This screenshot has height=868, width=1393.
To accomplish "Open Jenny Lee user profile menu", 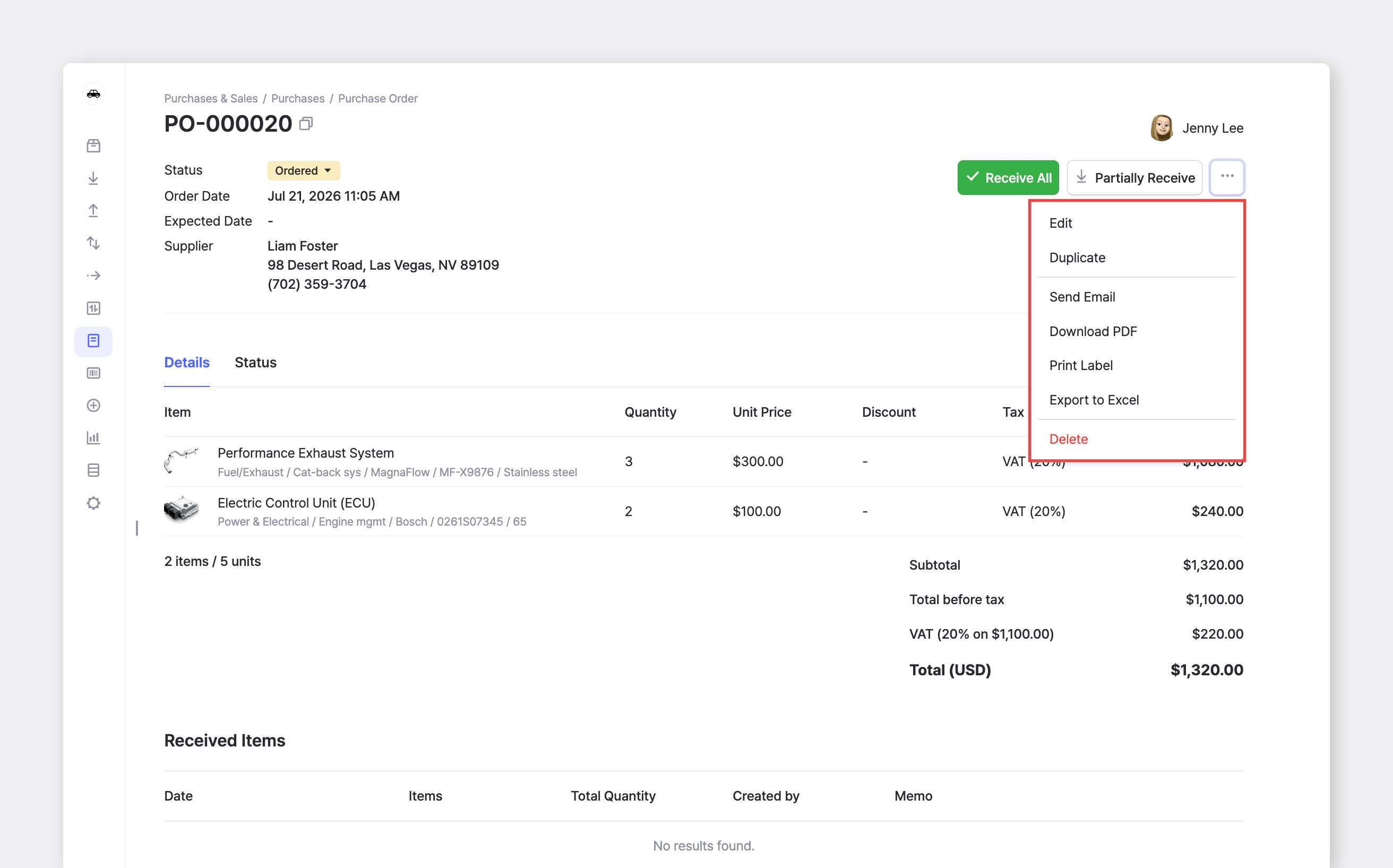I will tap(1197, 128).
